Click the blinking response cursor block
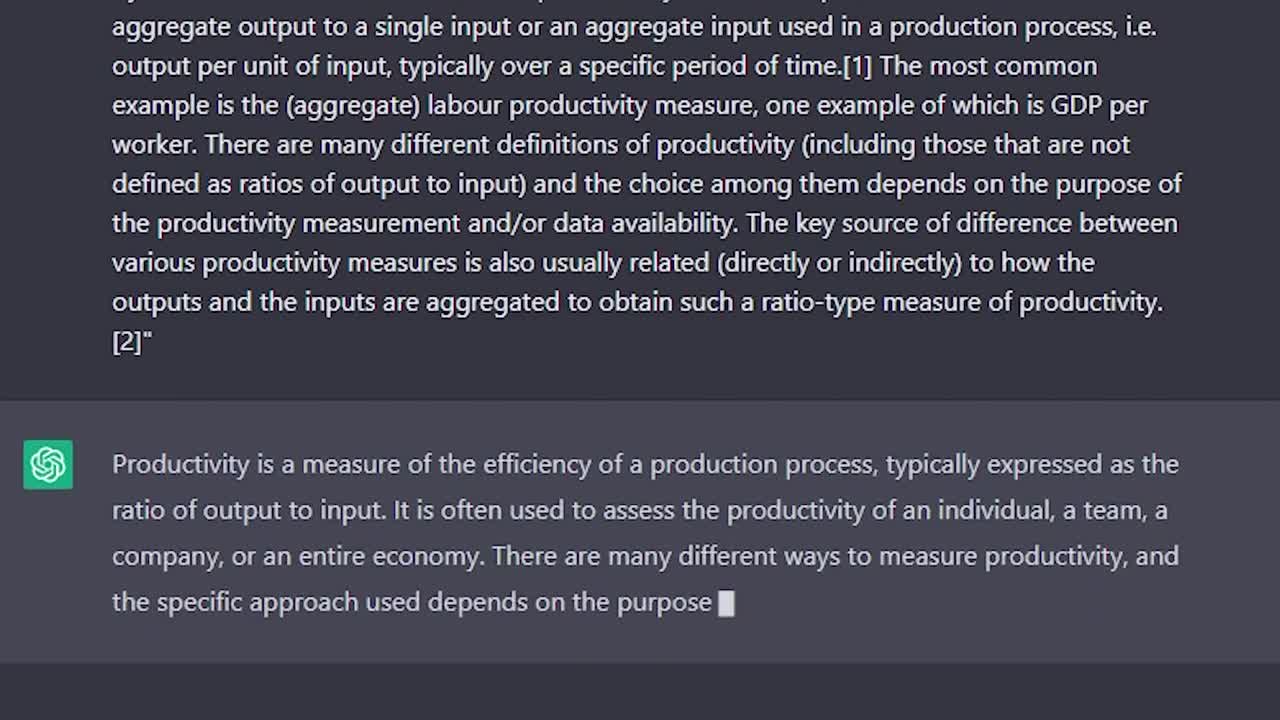The height and width of the screenshot is (720, 1280). pyautogui.click(x=727, y=603)
